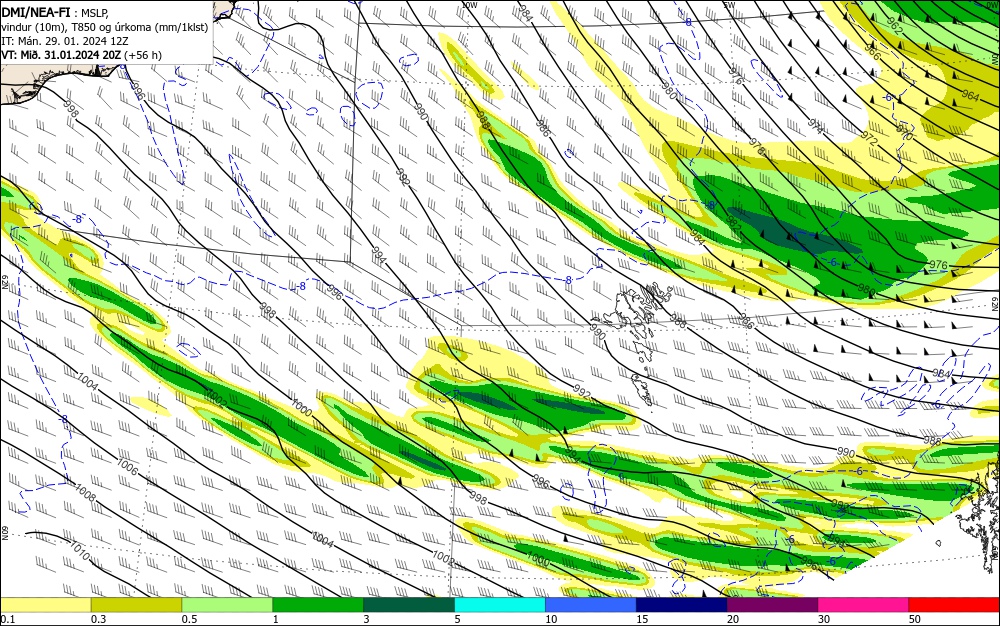Image resolution: width=1000 pixels, height=626 pixels.
Task: Click the 1010 isobar label
Action: tap(79, 551)
